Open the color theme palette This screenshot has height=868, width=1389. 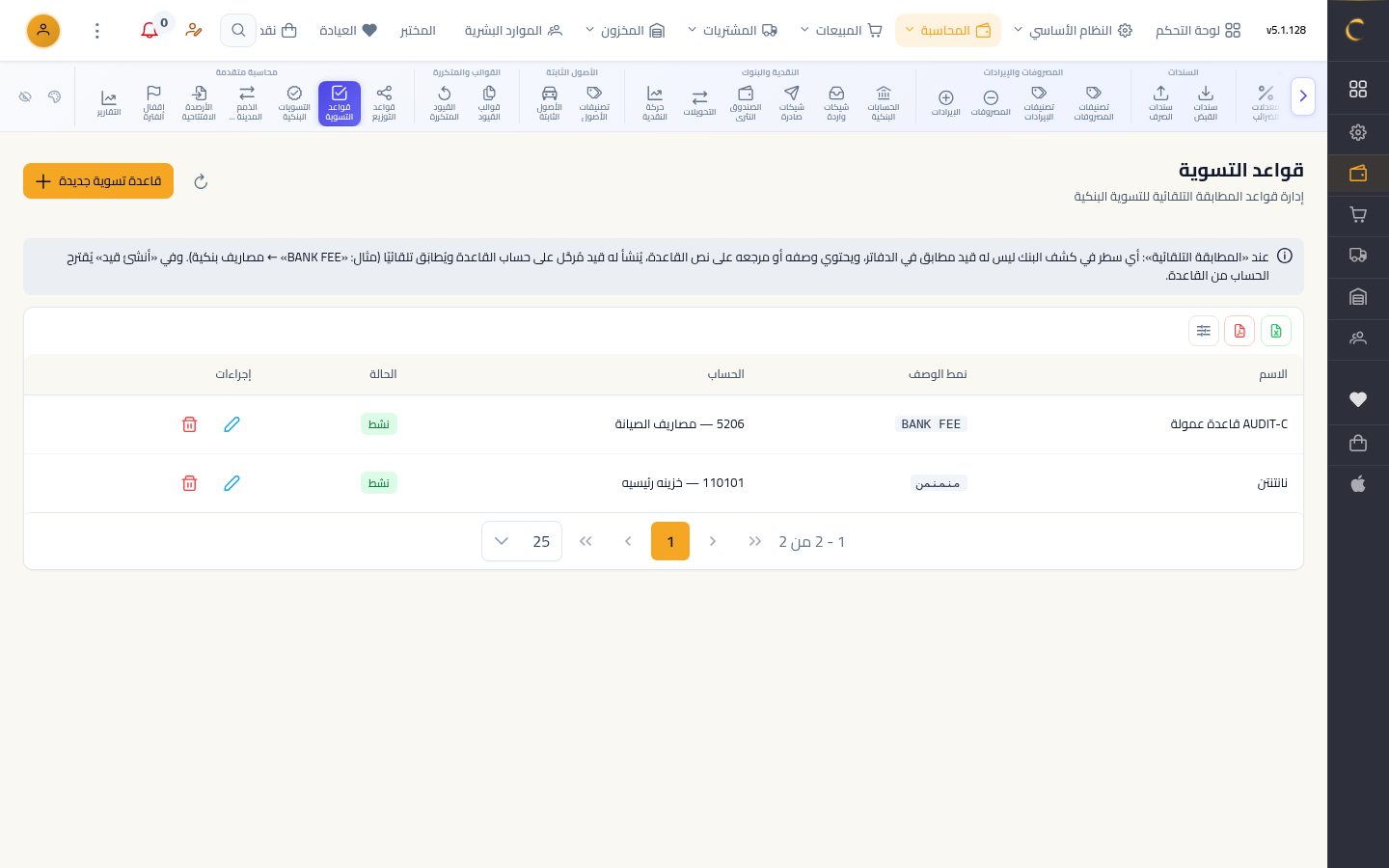click(54, 96)
